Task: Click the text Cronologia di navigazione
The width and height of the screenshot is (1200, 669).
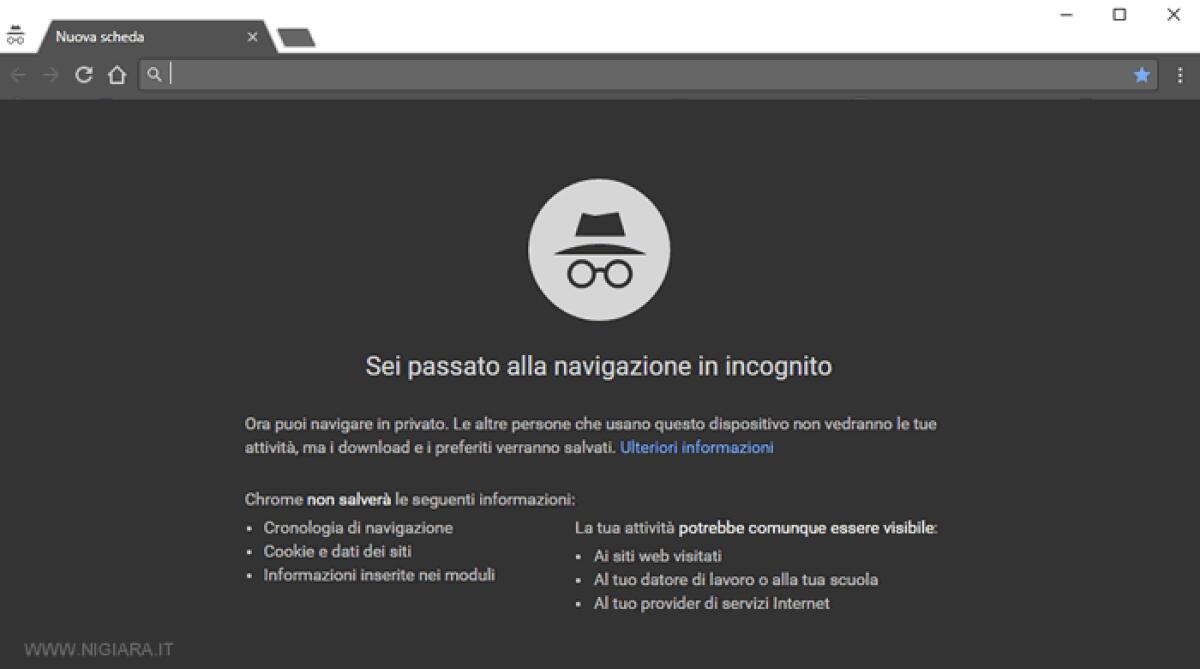Action: [x=358, y=527]
